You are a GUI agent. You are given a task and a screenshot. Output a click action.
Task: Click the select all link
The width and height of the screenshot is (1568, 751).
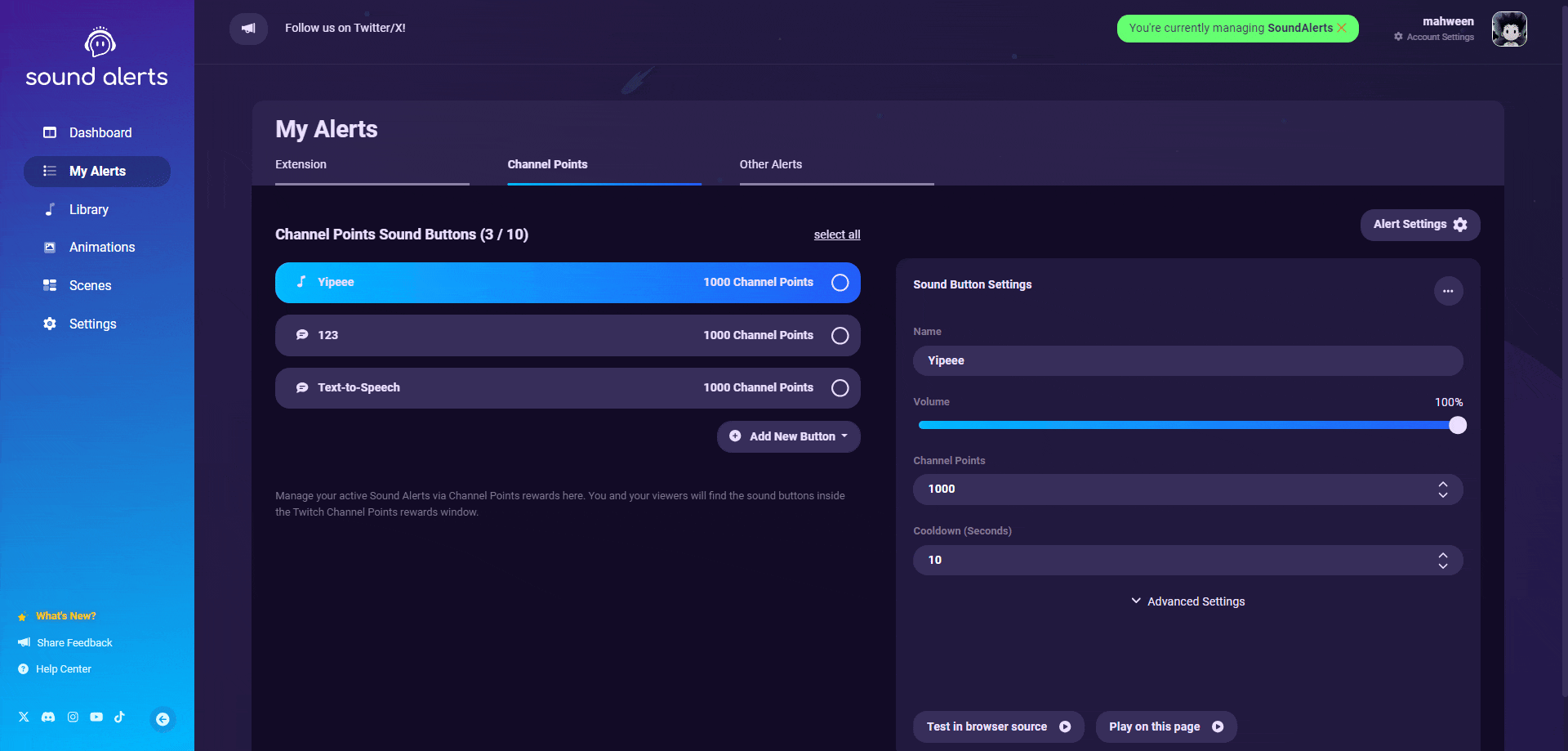tap(837, 235)
